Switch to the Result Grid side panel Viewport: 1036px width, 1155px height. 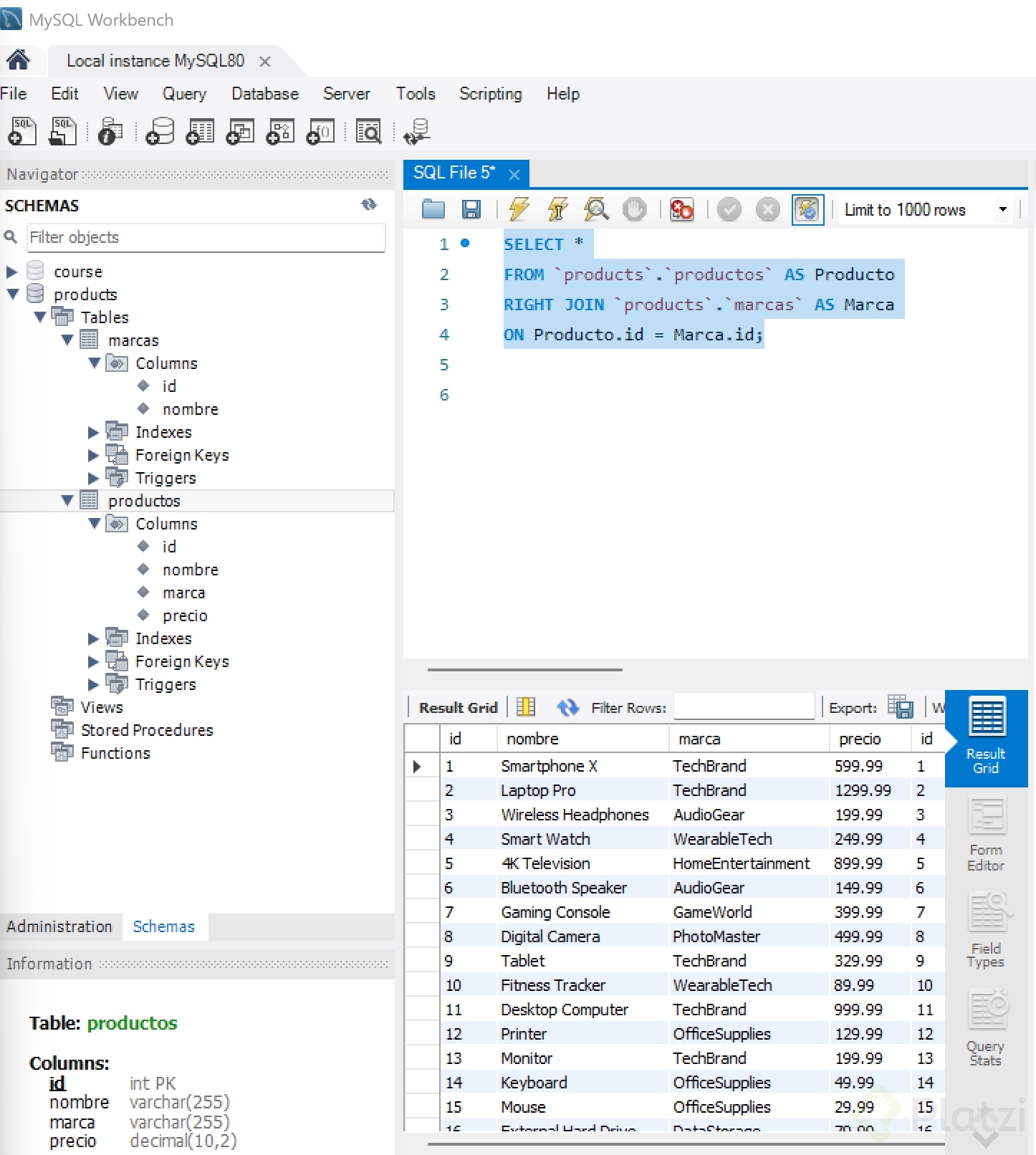pos(986,738)
